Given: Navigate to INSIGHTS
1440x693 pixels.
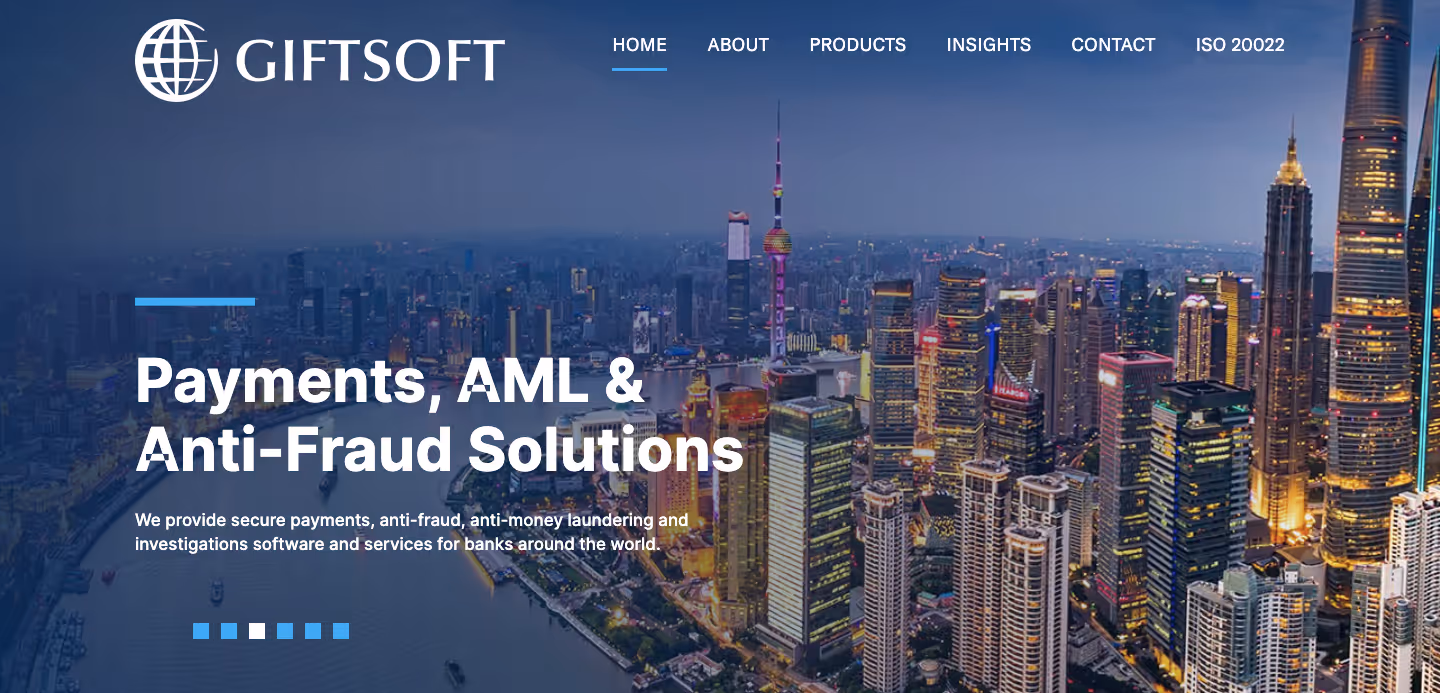Looking at the screenshot, I should (x=989, y=45).
